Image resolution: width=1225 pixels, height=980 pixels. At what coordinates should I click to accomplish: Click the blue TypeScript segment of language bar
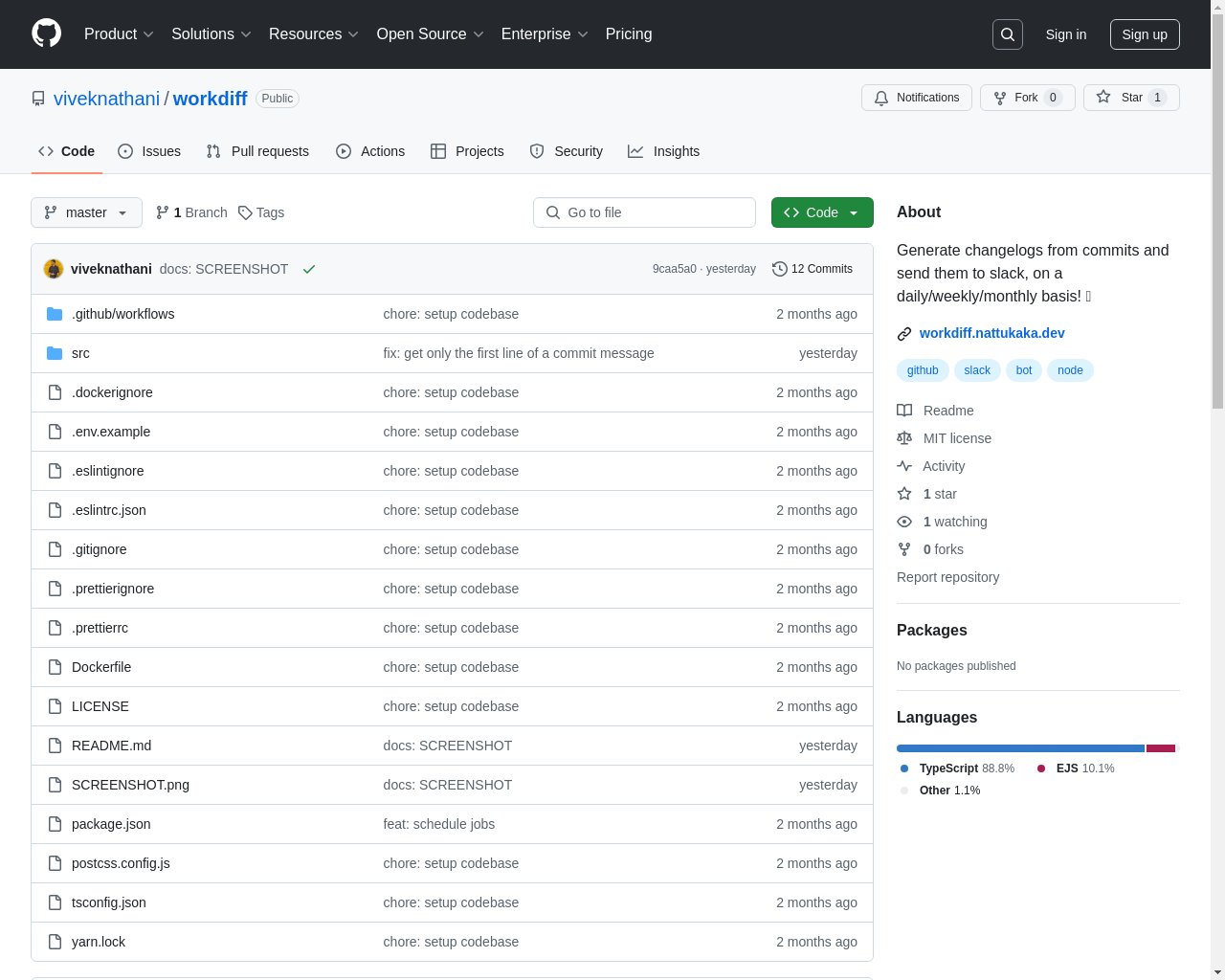pyautogui.click(x=1020, y=748)
